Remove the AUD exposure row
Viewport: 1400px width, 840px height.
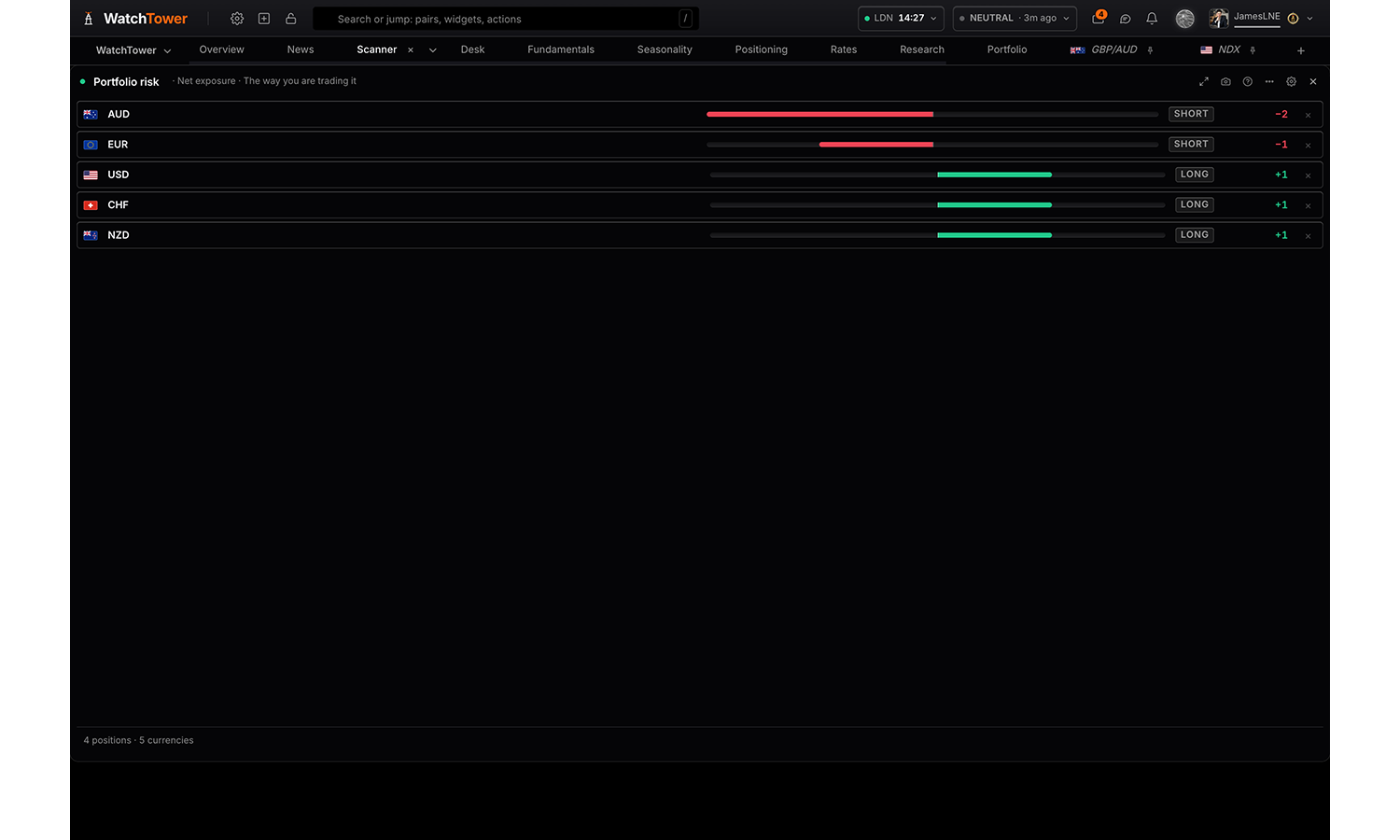pos(1309,115)
